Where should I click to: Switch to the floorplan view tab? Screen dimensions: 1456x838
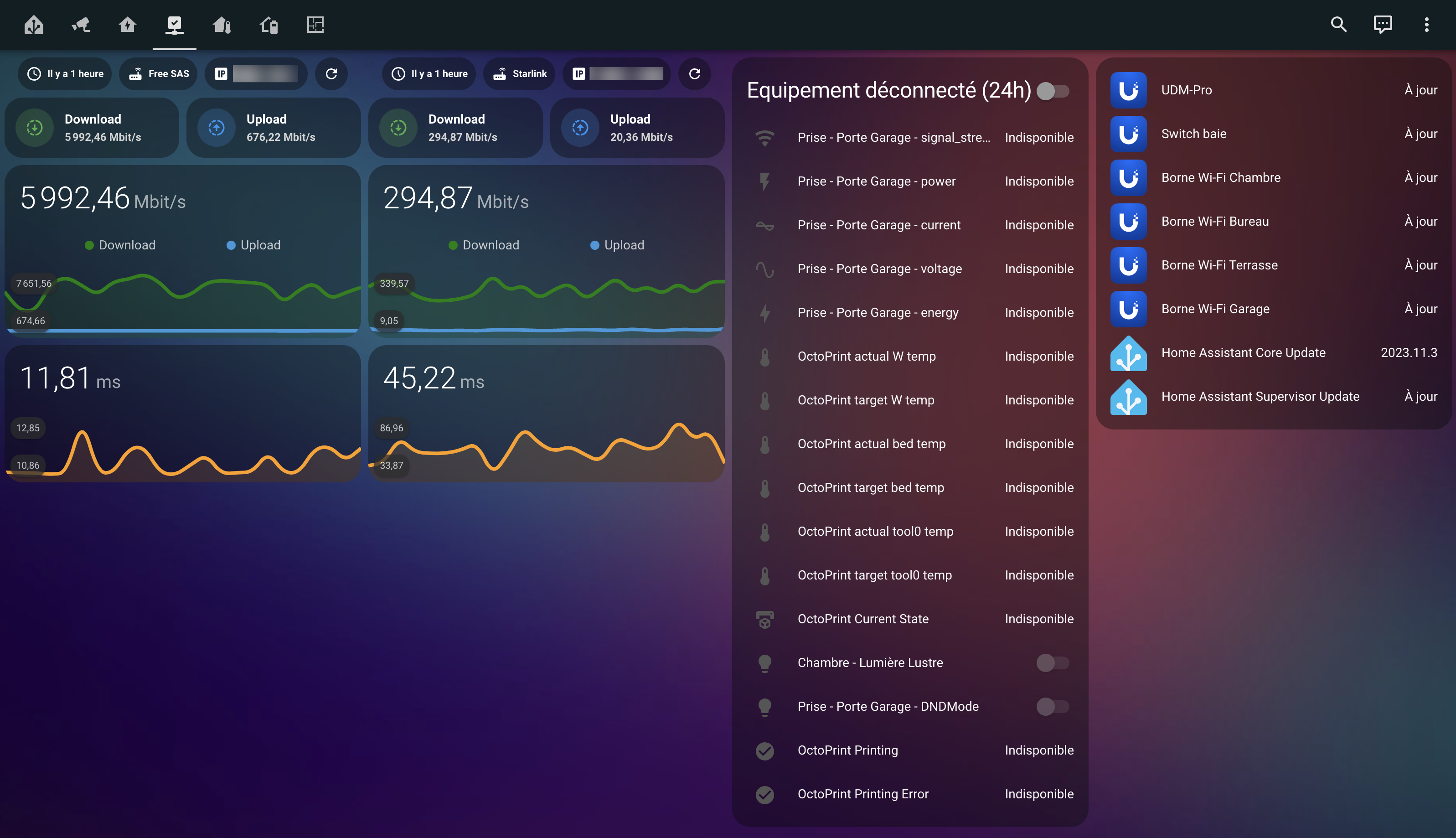[315, 25]
